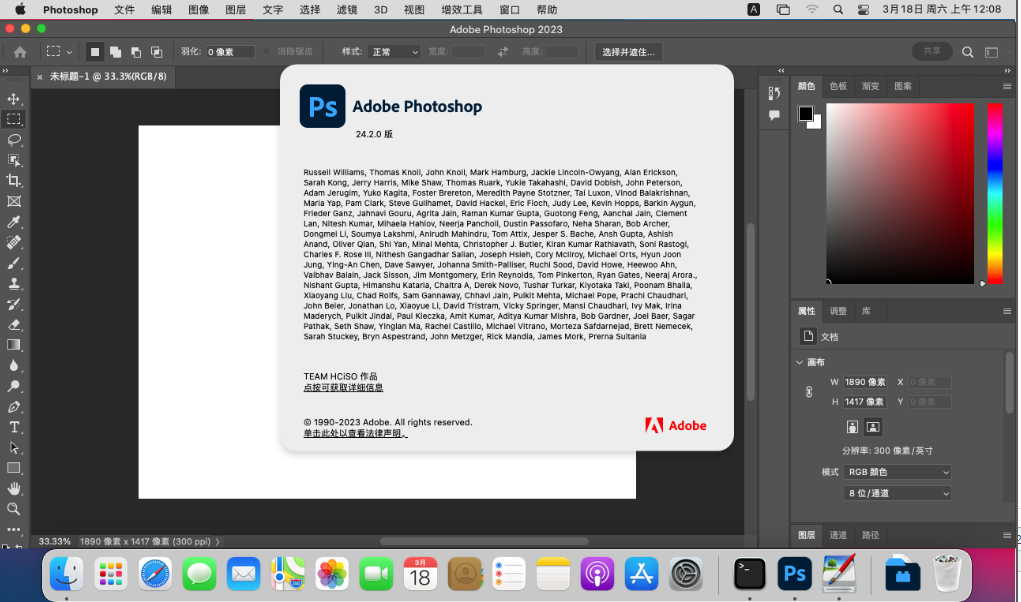Select the Spot Healing Brush tool
Screen dimensions: 1021x602
click(x=14, y=243)
